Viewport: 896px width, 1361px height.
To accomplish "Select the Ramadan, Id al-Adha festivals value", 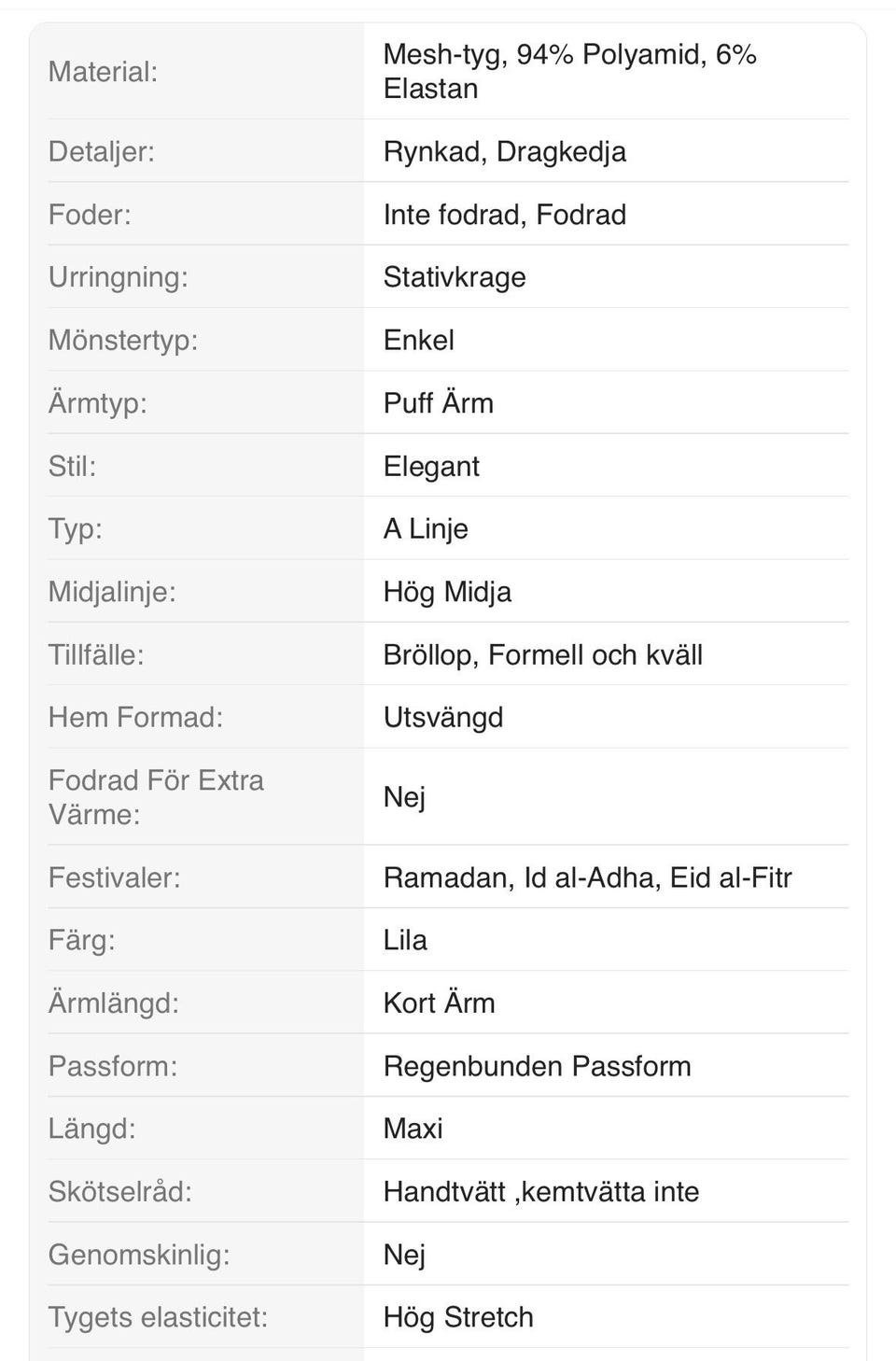I will click(x=587, y=877).
